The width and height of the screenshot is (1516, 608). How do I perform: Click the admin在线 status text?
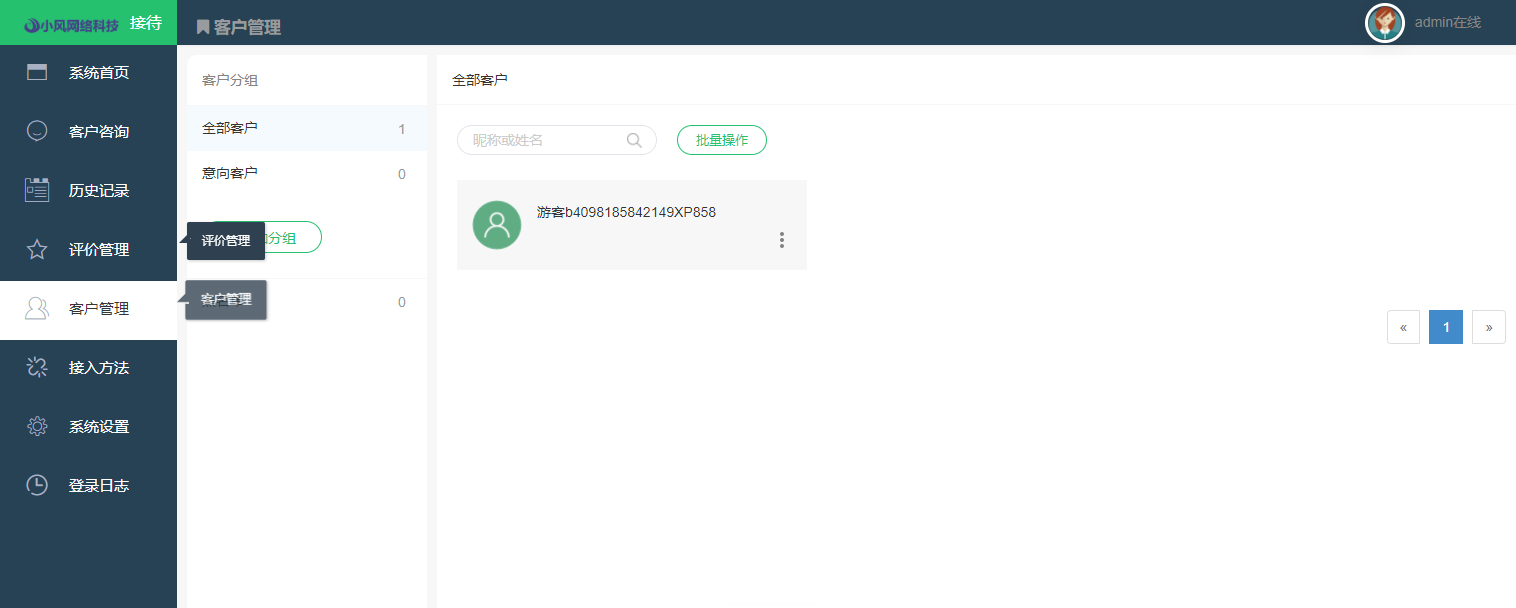point(1448,22)
